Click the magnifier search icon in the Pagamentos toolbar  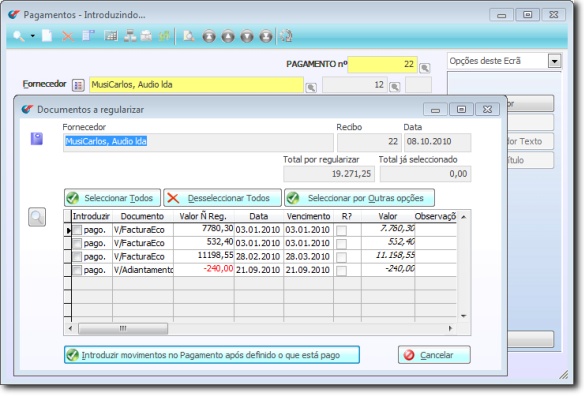(19, 36)
